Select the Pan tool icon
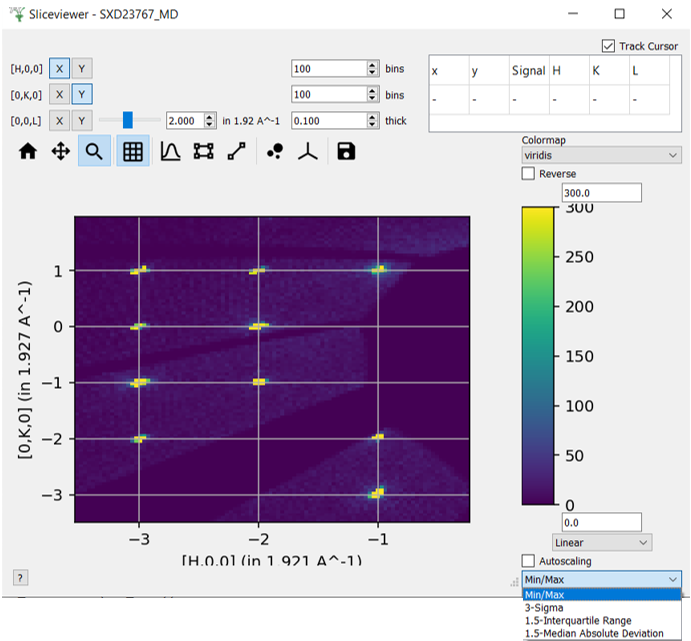 coord(60,151)
